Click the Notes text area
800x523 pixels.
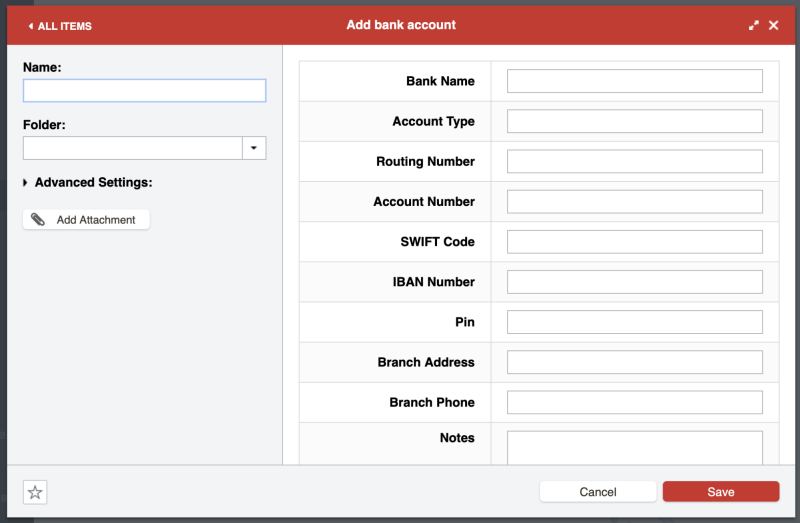point(634,447)
